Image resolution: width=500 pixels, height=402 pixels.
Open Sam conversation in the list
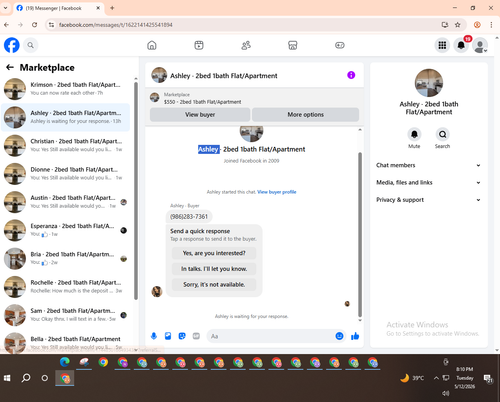[x=66, y=315]
